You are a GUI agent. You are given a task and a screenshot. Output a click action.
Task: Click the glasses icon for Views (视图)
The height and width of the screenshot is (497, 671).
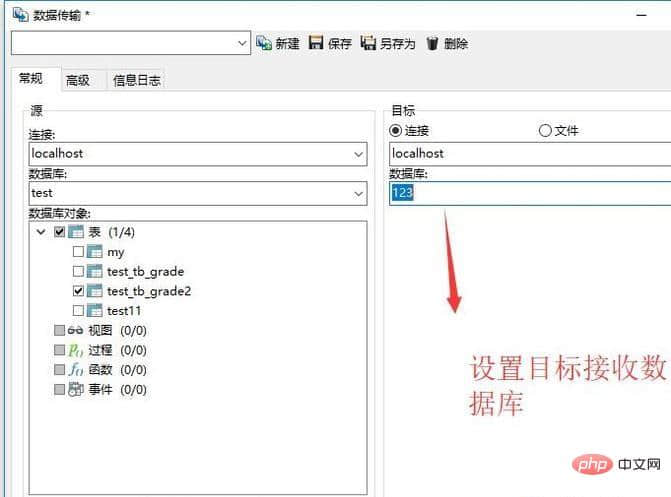[x=75, y=330]
